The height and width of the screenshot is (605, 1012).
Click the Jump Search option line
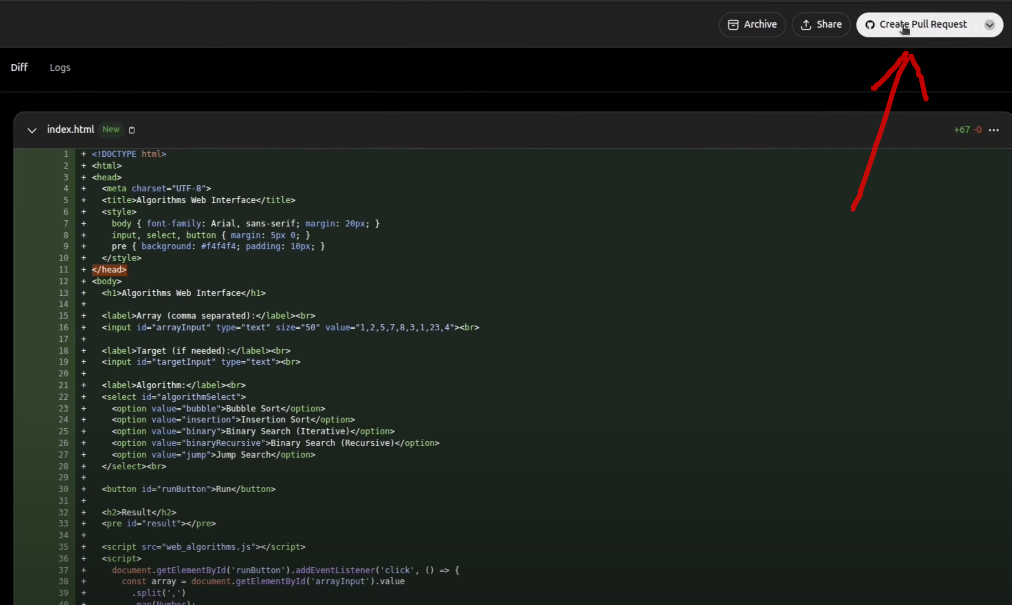pyautogui.click(x=213, y=455)
